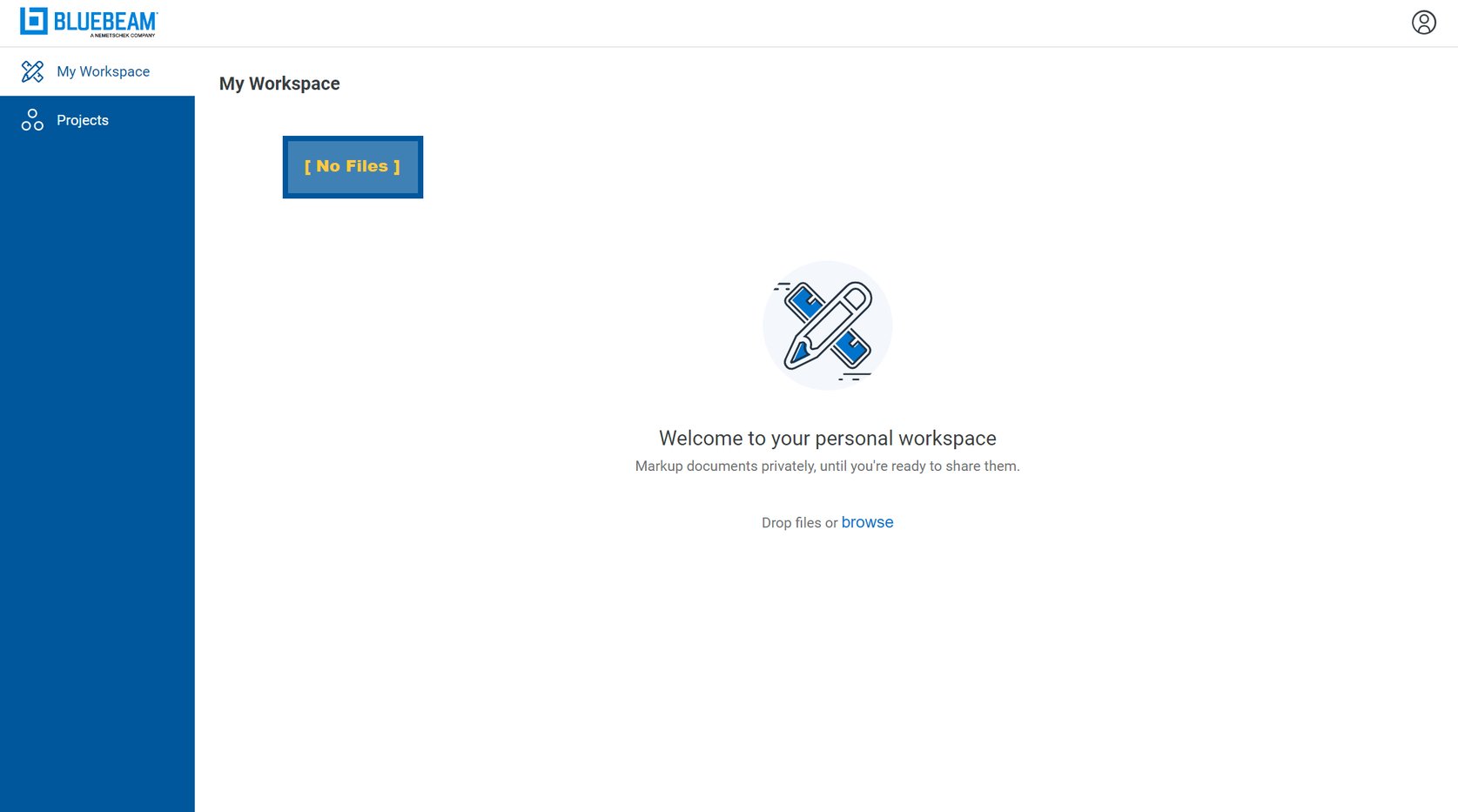Click the Drop files or browse area
The image size is (1458, 812).
pyautogui.click(x=827, y=522)
